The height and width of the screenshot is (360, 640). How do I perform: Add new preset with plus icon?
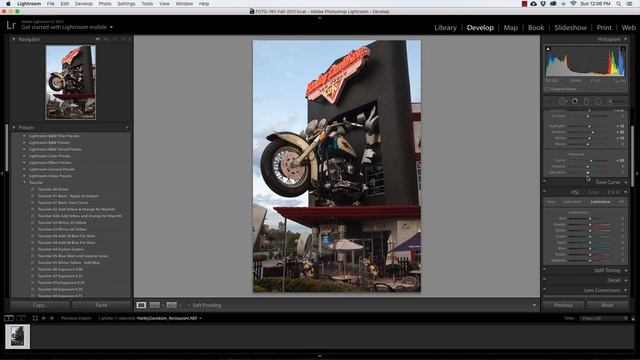coord(127,128)
